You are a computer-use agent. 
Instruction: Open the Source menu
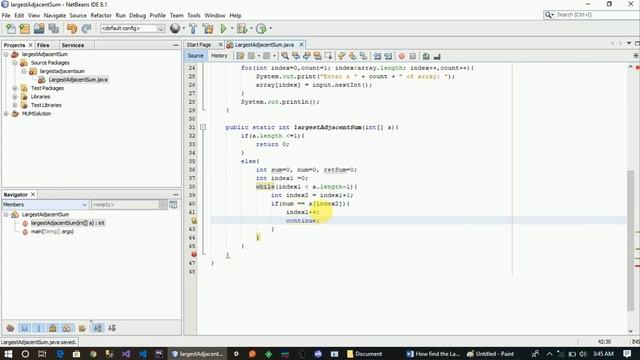[x=78, y=15]
